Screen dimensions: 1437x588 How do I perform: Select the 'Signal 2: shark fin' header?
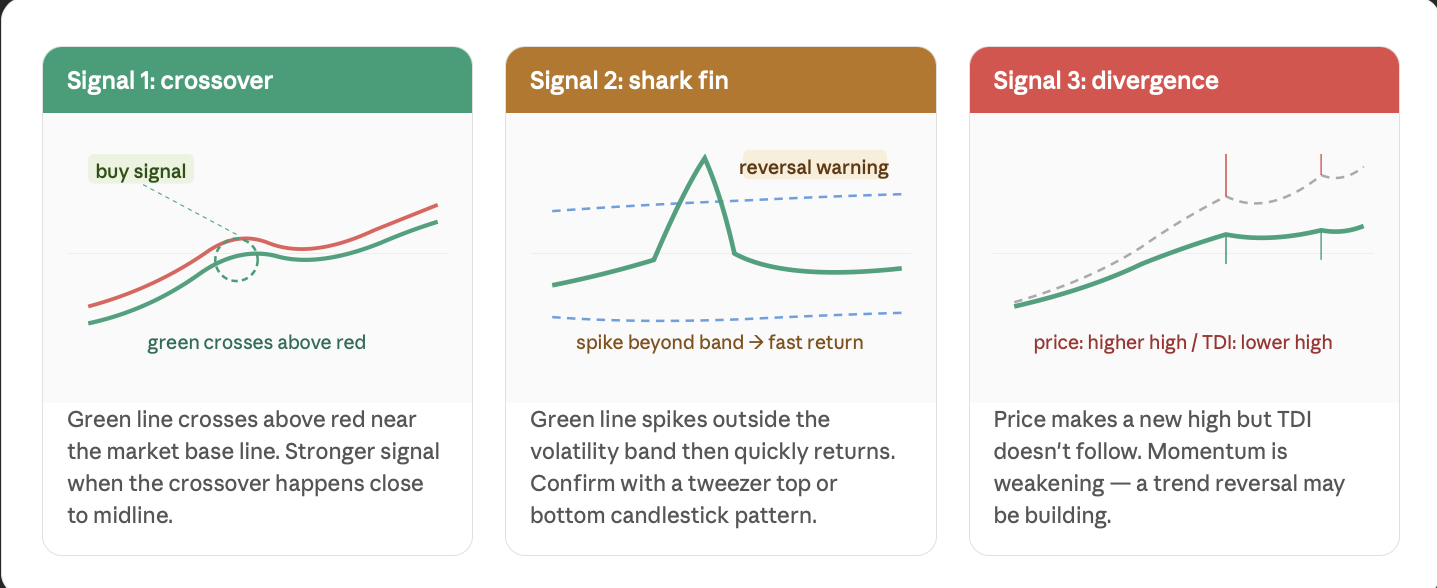pos(721,80)
